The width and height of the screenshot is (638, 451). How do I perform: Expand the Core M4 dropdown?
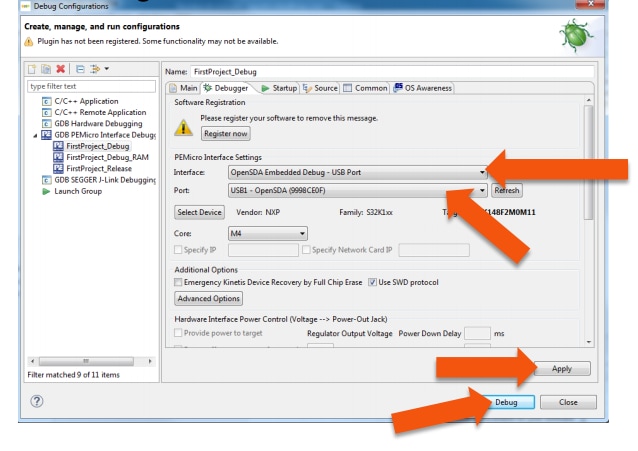point(302,233)
